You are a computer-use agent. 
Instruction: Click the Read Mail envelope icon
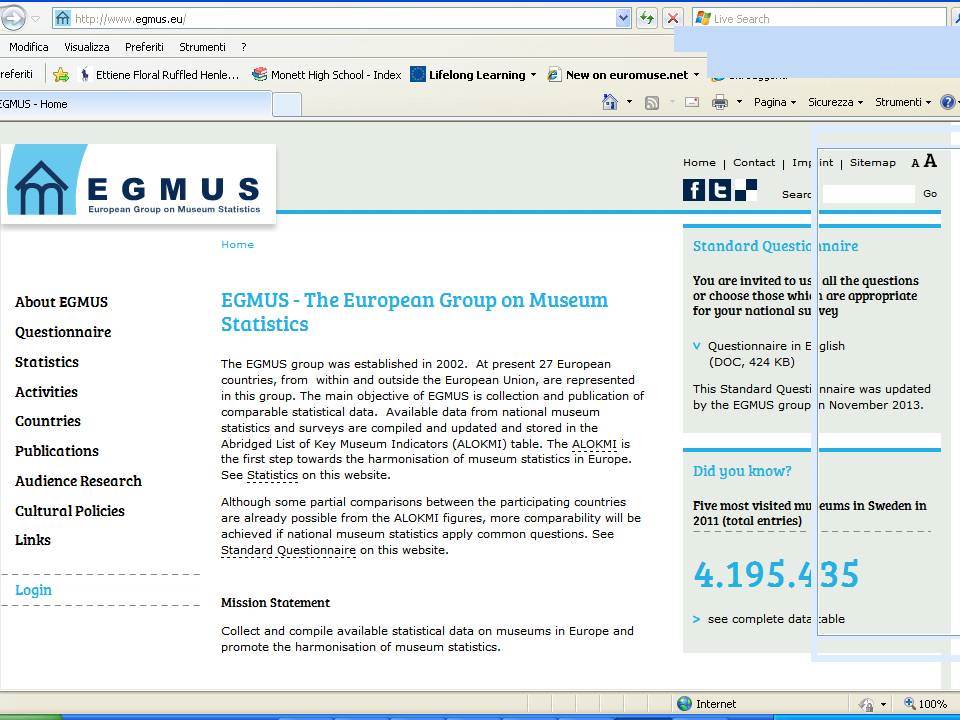692,102
